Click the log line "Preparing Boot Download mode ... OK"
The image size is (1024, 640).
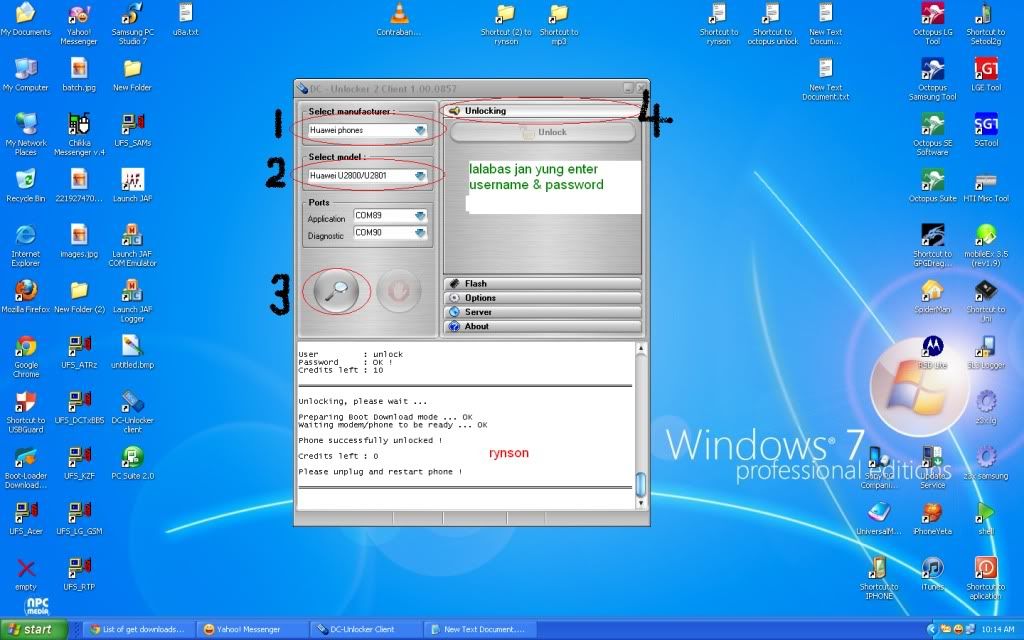click(385, 417)
